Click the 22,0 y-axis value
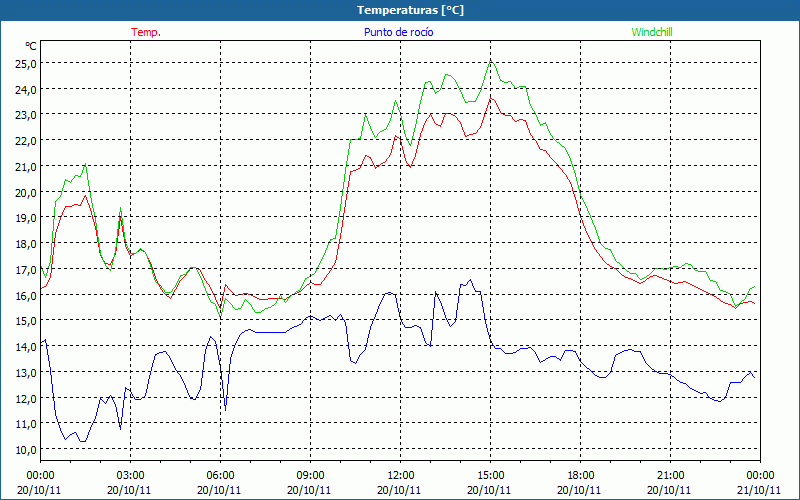This screenshot has height=500, width=800. [26, 141]
